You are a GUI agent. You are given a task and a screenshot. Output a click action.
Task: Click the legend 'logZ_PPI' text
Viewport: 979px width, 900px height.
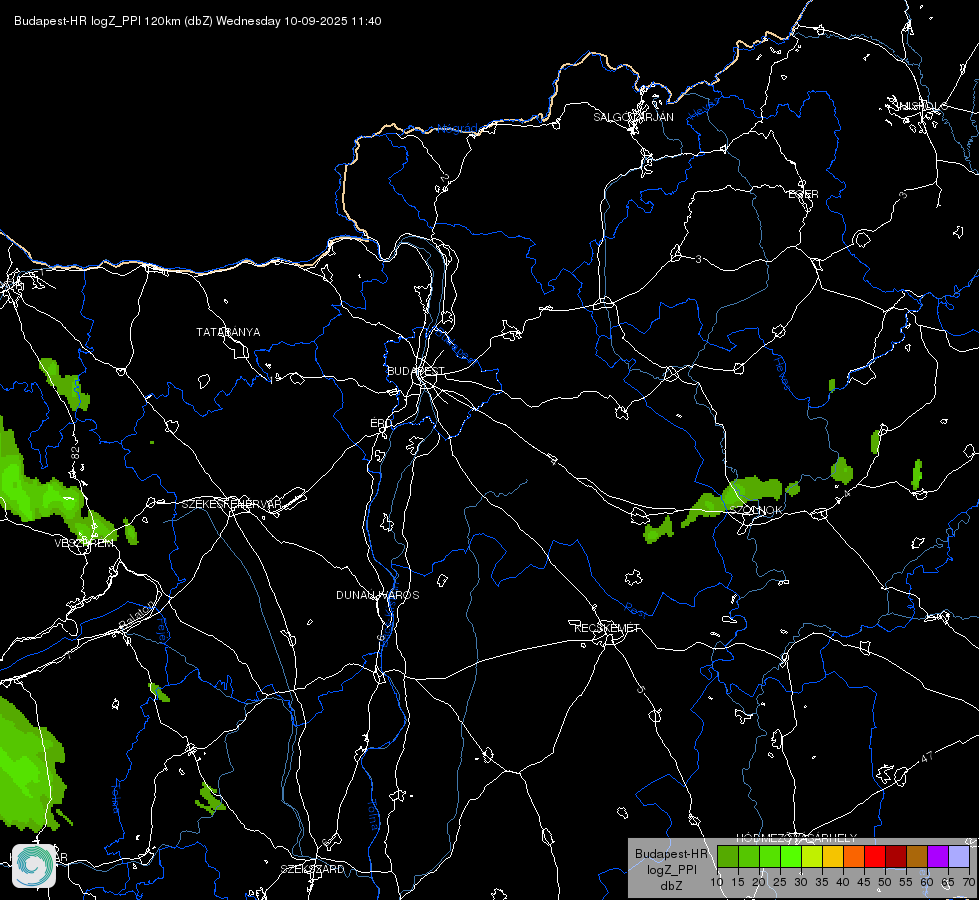(x=671, y=870)
